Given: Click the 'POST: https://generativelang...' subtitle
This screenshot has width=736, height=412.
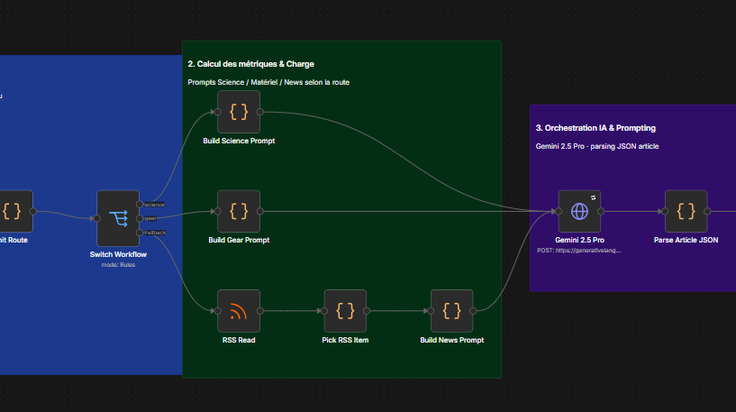Looking at the screenshot, I should pyautogui.click(x=579, y=250).
